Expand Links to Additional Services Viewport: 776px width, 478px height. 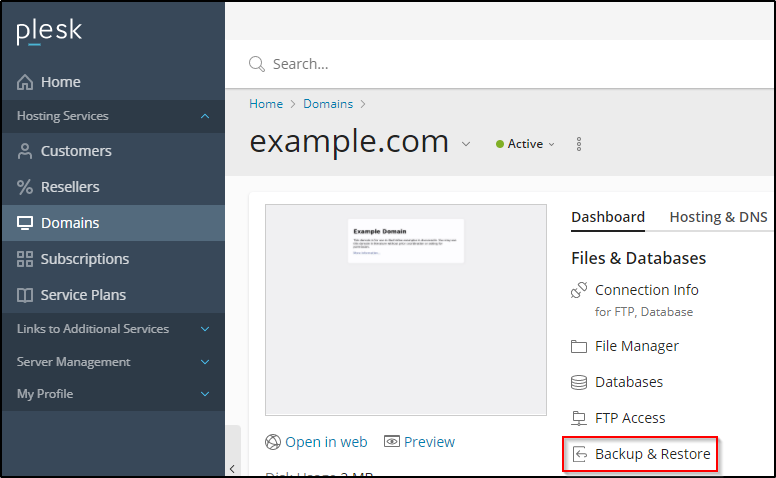205,329
